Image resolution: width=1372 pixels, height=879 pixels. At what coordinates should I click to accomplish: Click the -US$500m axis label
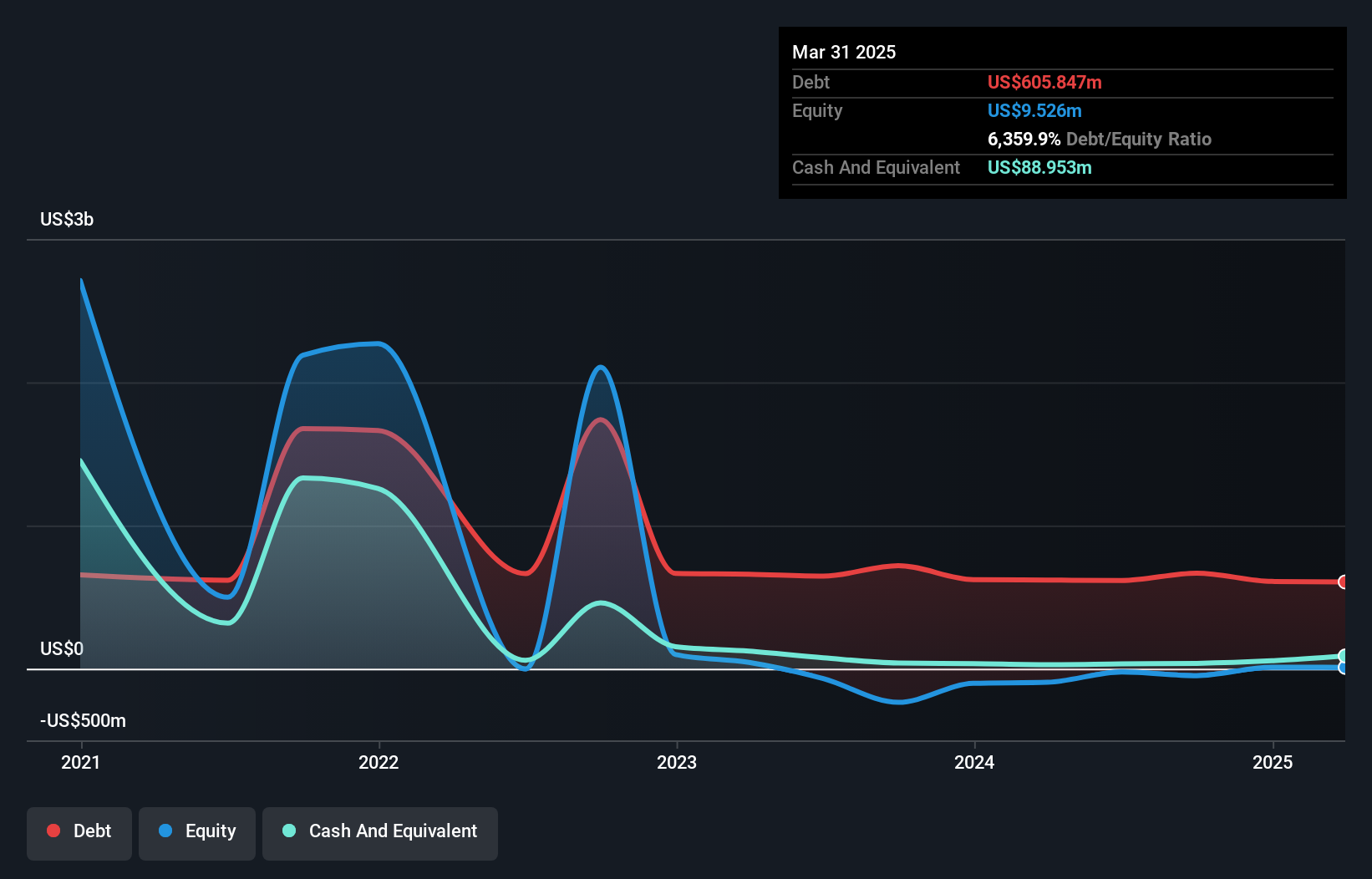coord(84,720)
